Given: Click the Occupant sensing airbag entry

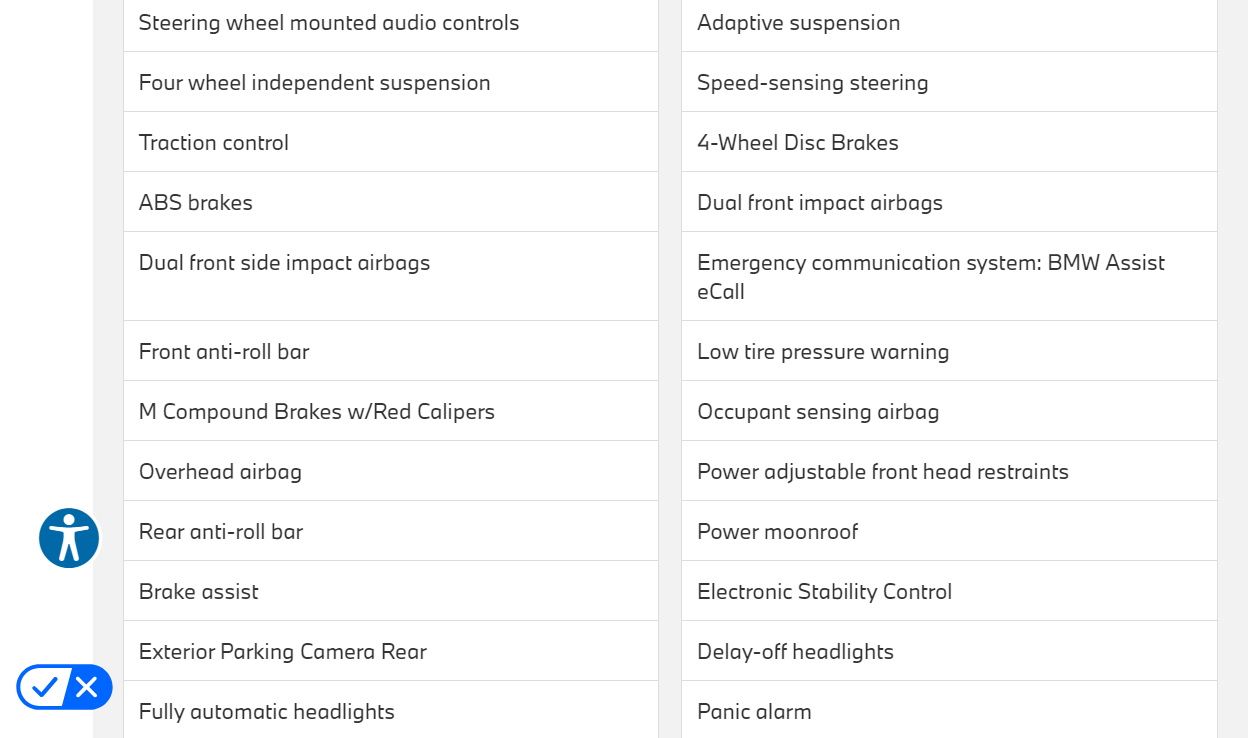Looking at the screenshot, I should [817, 412].
